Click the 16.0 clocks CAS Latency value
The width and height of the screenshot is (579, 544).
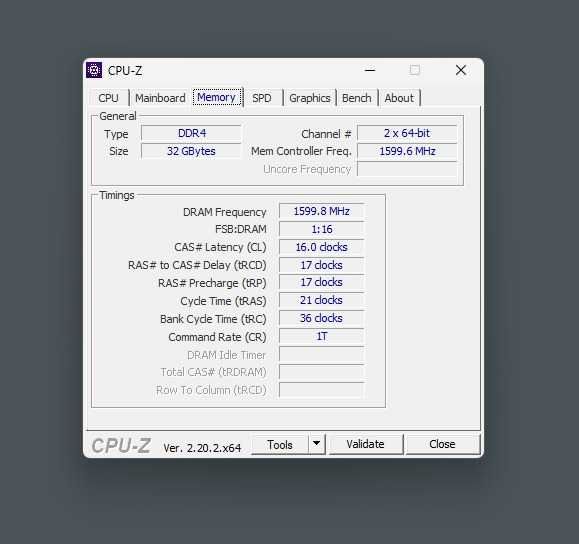(x=322, y=247)
